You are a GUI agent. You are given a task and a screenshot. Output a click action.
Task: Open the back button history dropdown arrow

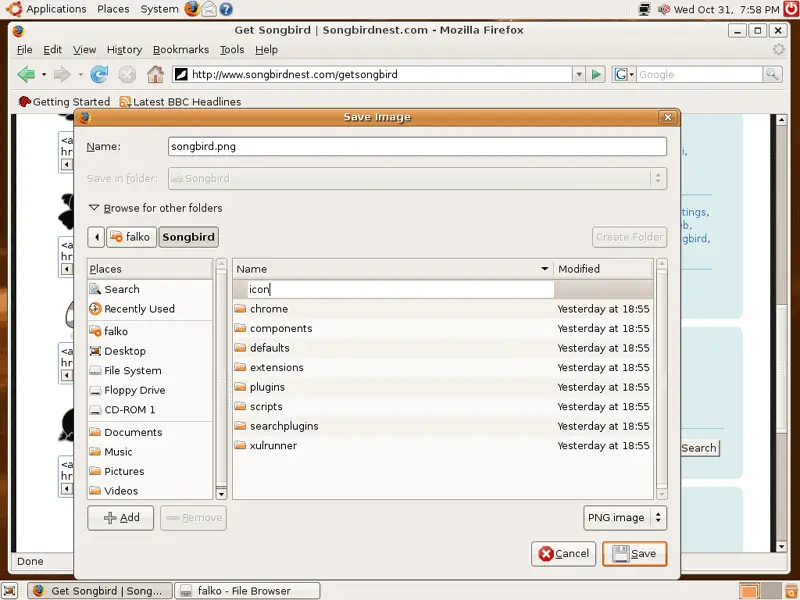44,74
